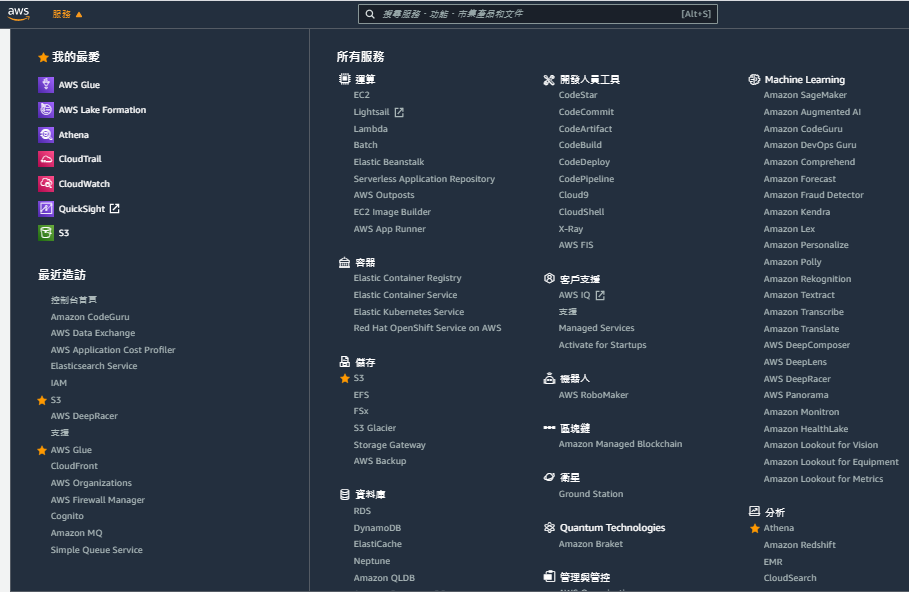Click the 客戶支援 customer support icon
This screenshot has width=909, height=592.
pos(549,278)
